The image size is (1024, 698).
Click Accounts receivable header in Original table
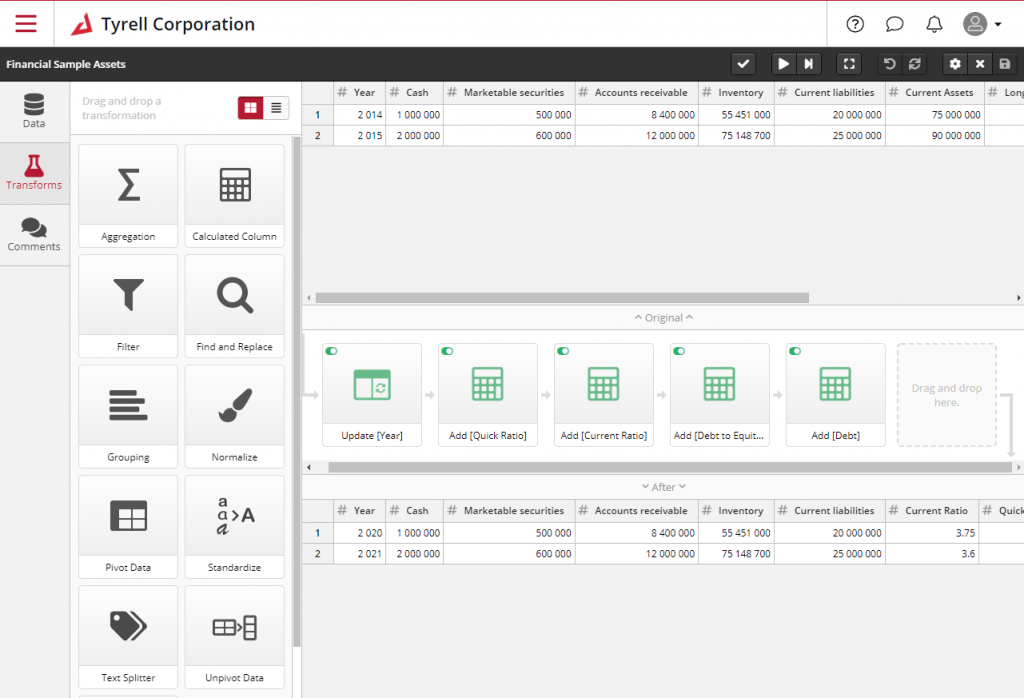coord(637,93)
